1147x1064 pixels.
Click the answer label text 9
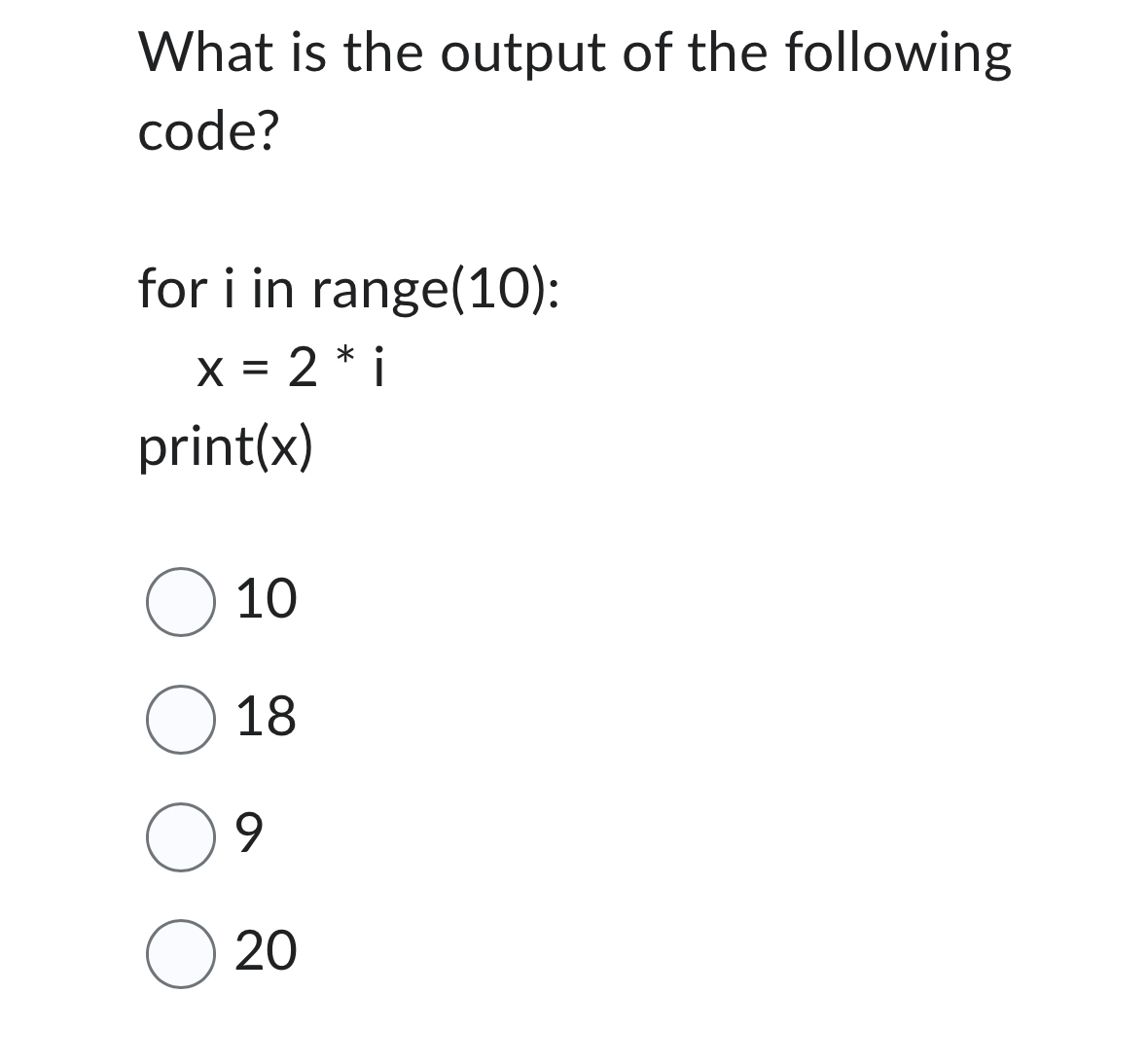pos(253,834)
